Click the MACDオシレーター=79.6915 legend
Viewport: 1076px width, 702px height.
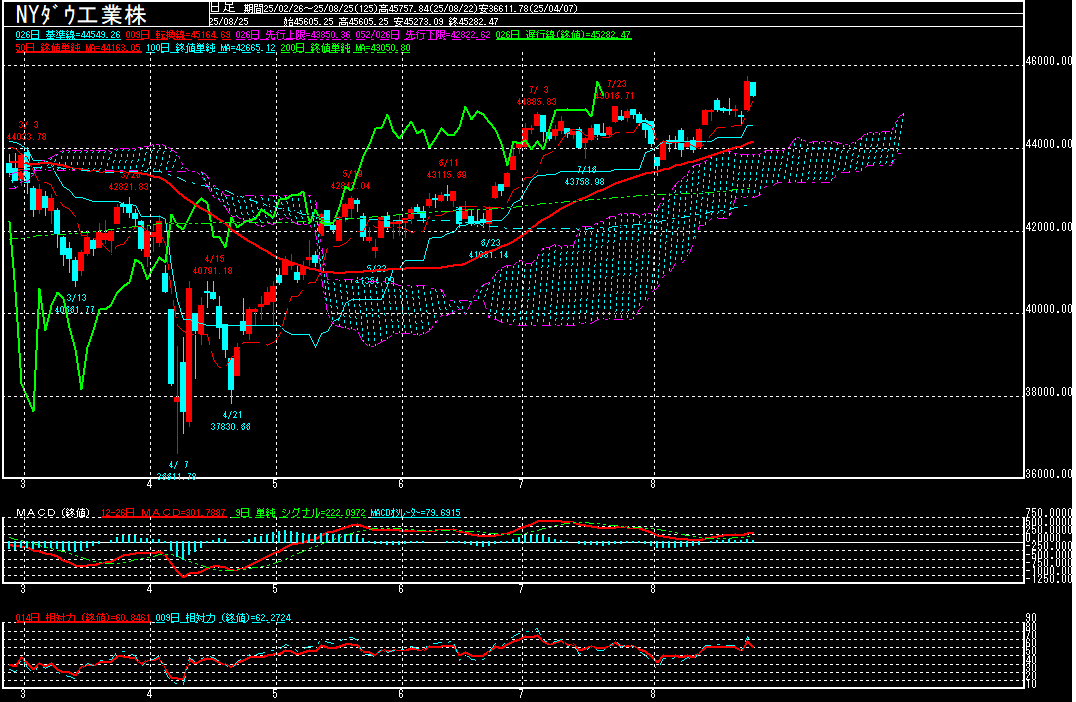click(x=415, y=513)
